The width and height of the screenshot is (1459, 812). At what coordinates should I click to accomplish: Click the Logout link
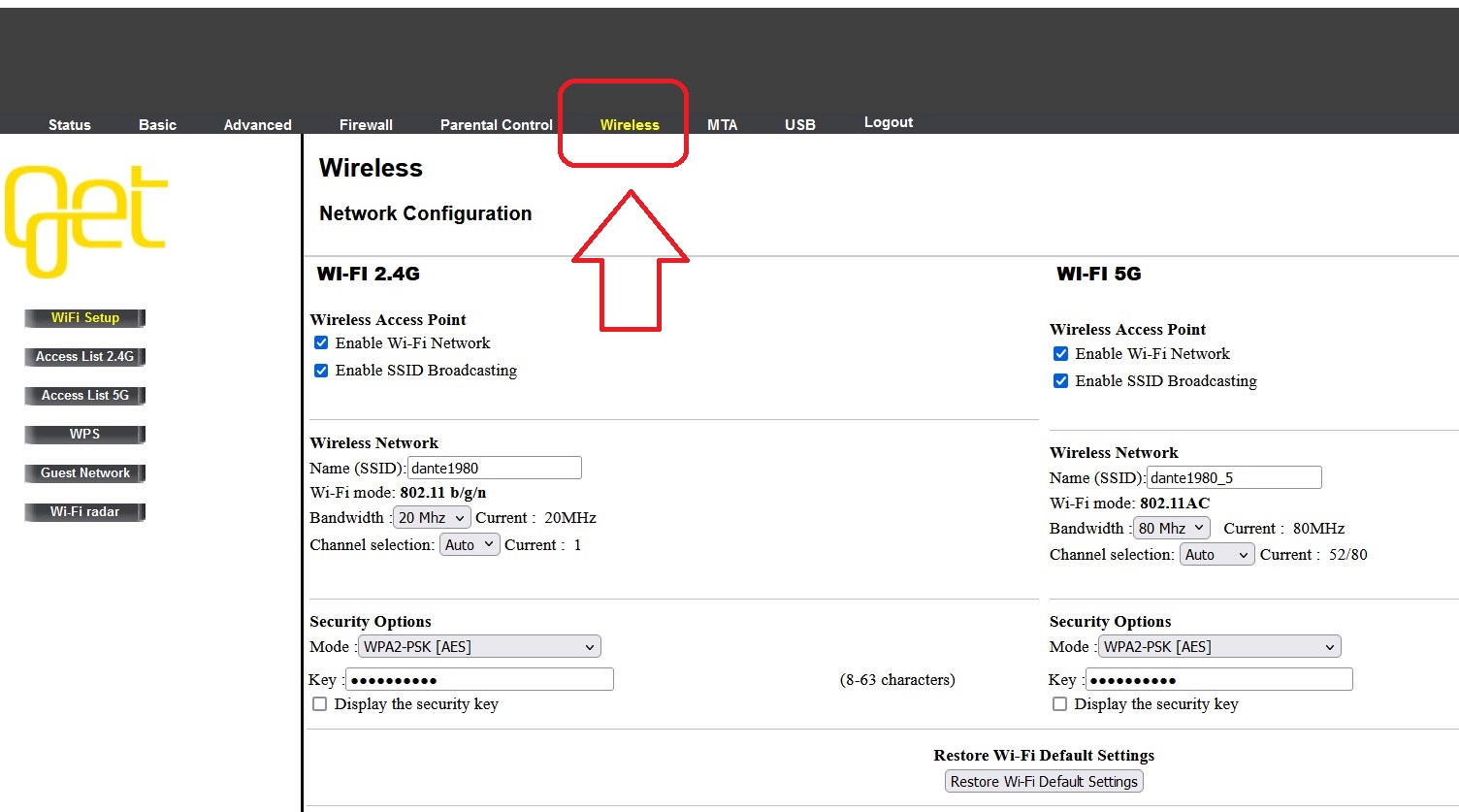(x=889, y=122)
